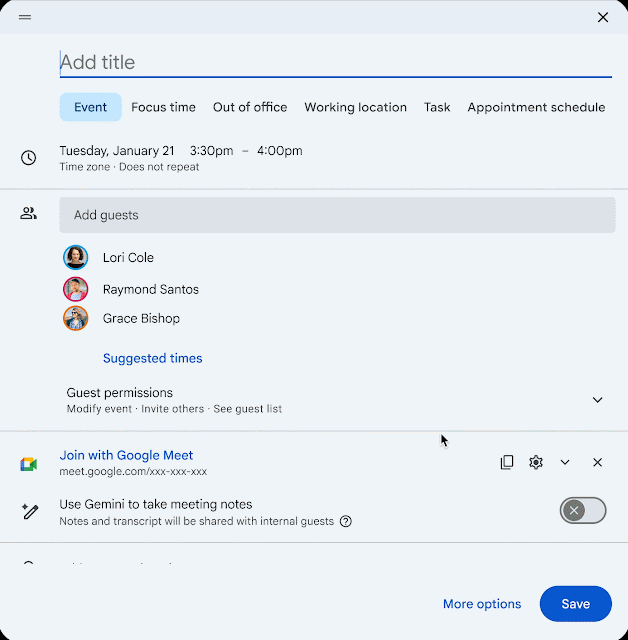Viewport: 628px width, 640px height.
Task: Switch to Focus time tab
Action: [x=163, y=107]
